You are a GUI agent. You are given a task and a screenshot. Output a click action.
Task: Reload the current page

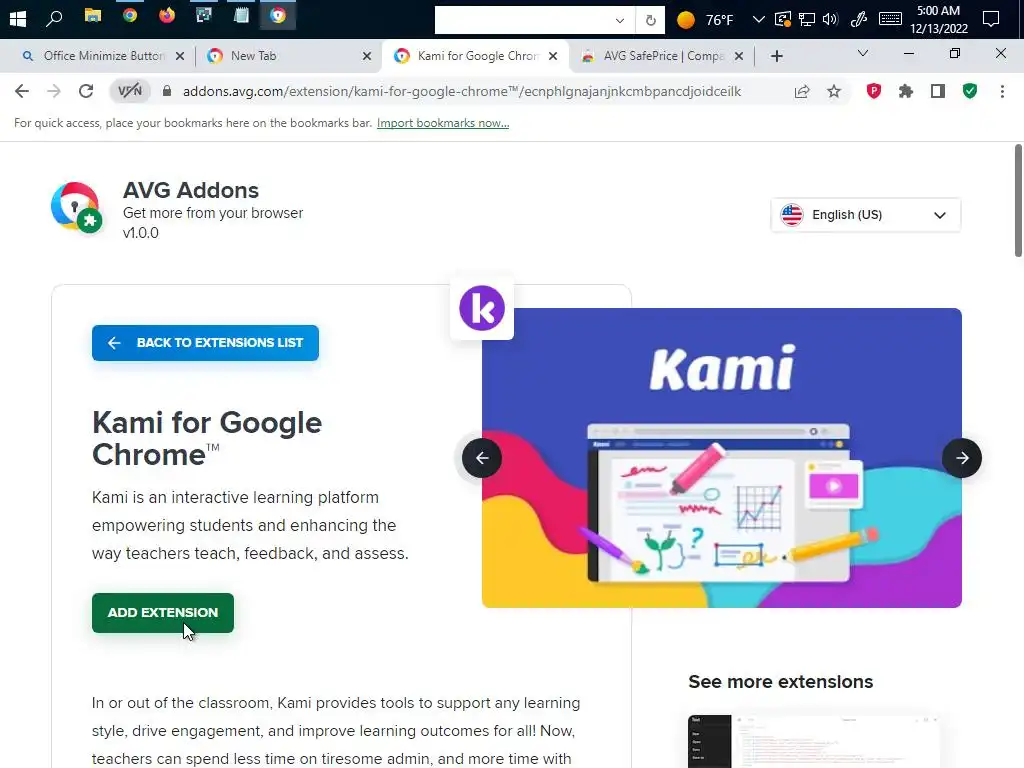86,91
